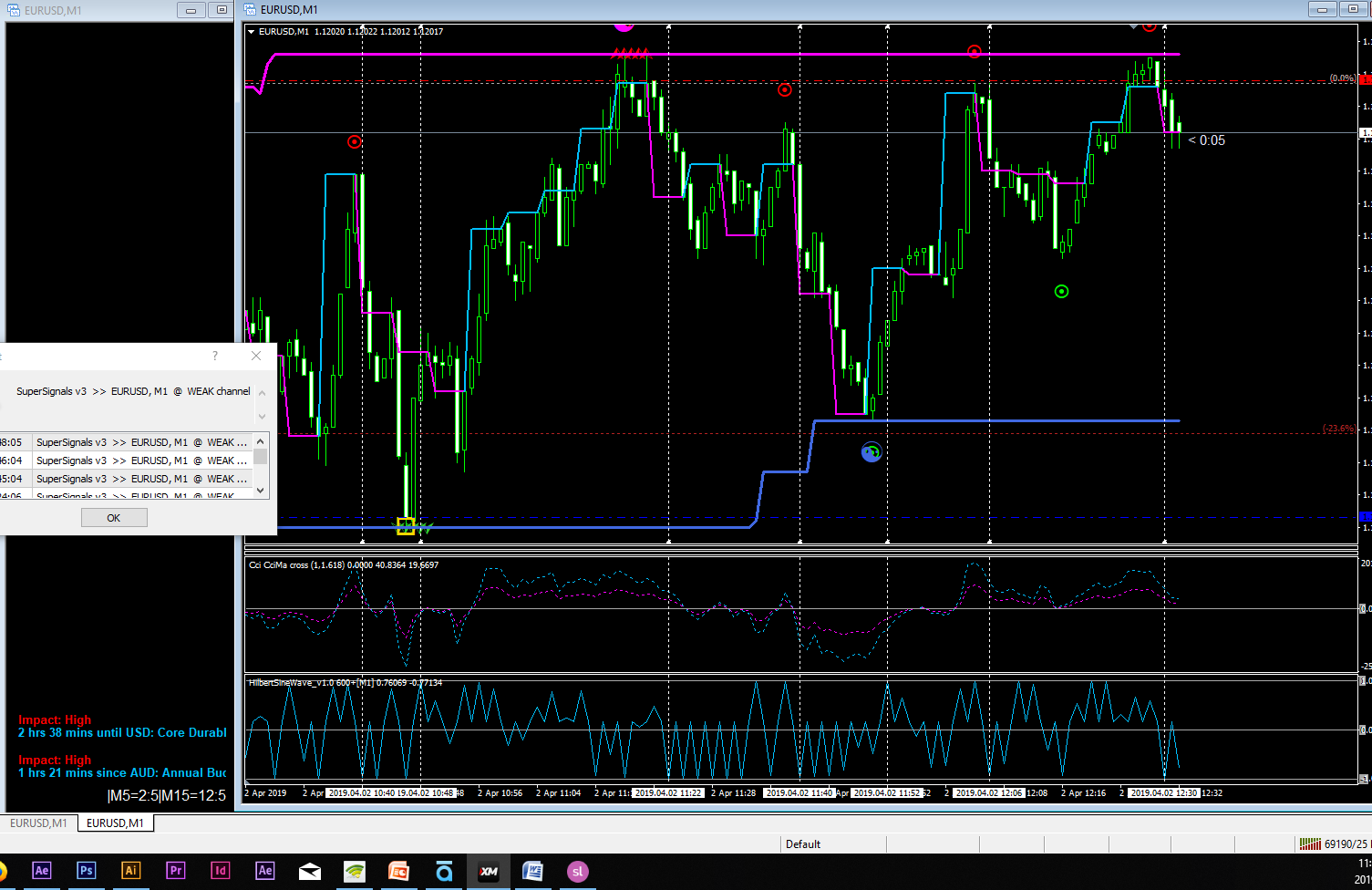This screenshot has width=1372, height=890.
Task: Click the connection bars icon in status bar
Action: click(1310, 843)
